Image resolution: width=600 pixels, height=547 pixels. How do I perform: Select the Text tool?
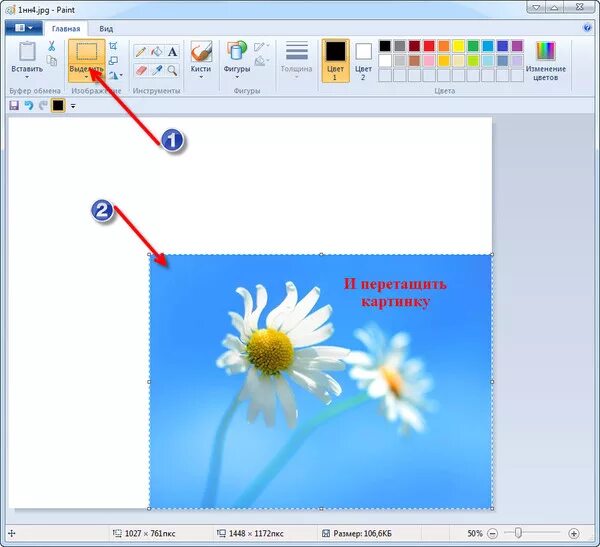(x=173, y=51)
